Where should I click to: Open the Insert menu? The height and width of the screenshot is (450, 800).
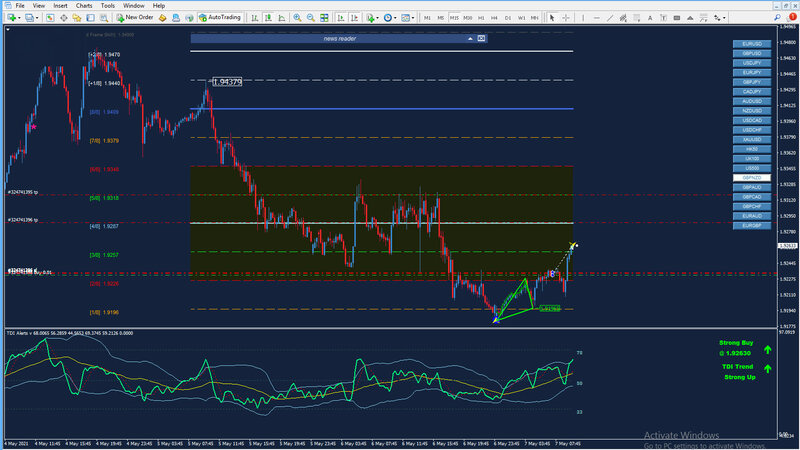click(x=60, y=6)
